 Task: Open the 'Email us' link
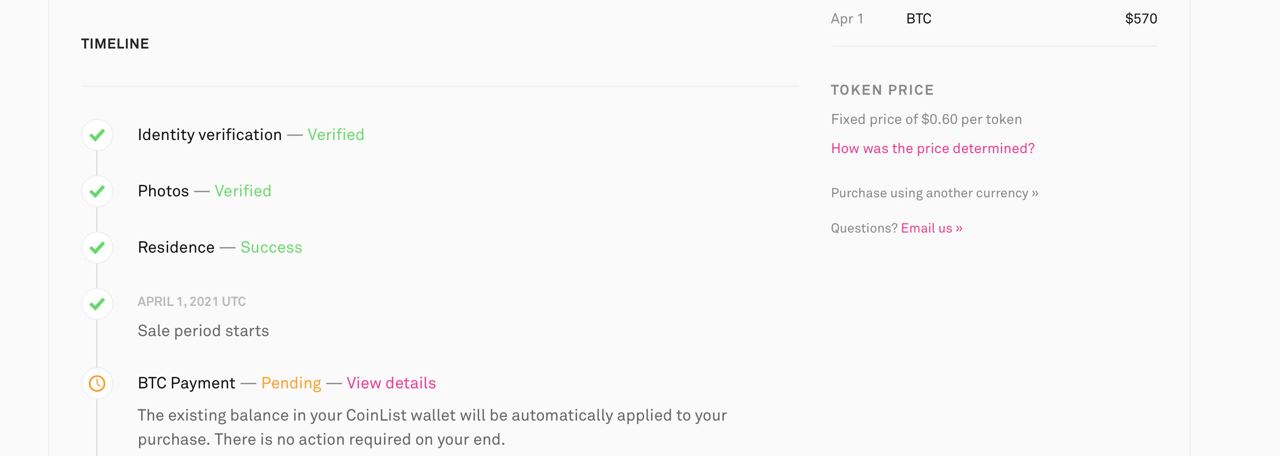(x=931, y=228)
